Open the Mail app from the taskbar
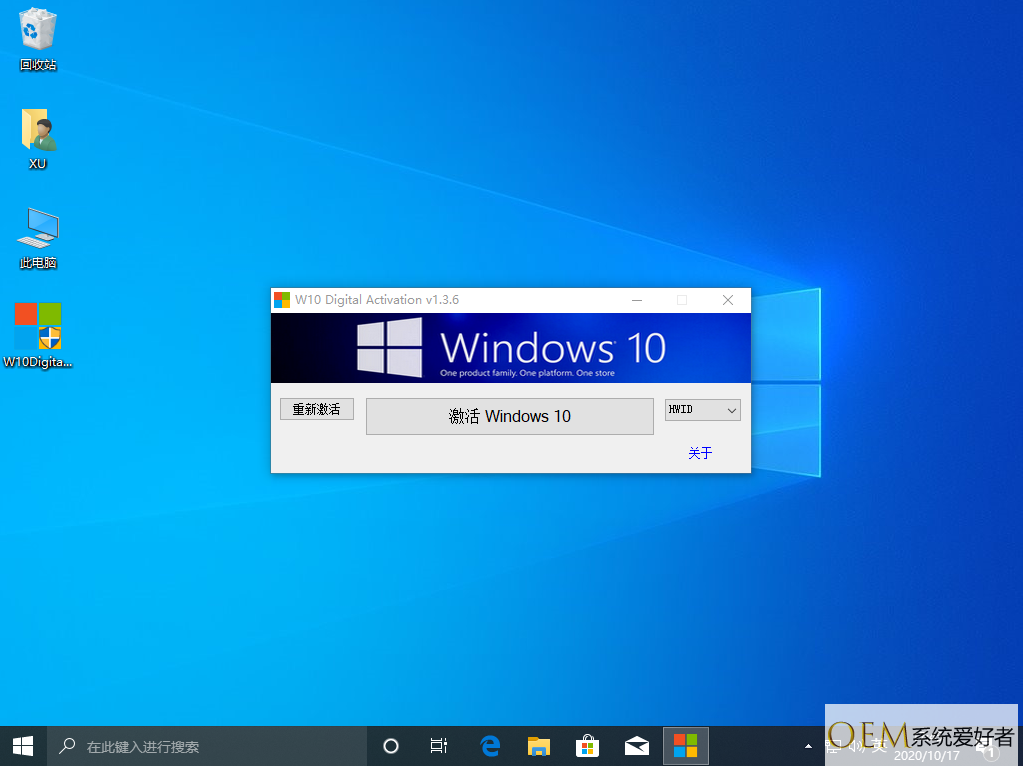The width and height of the screenshot is (1023, 766). 636,746
